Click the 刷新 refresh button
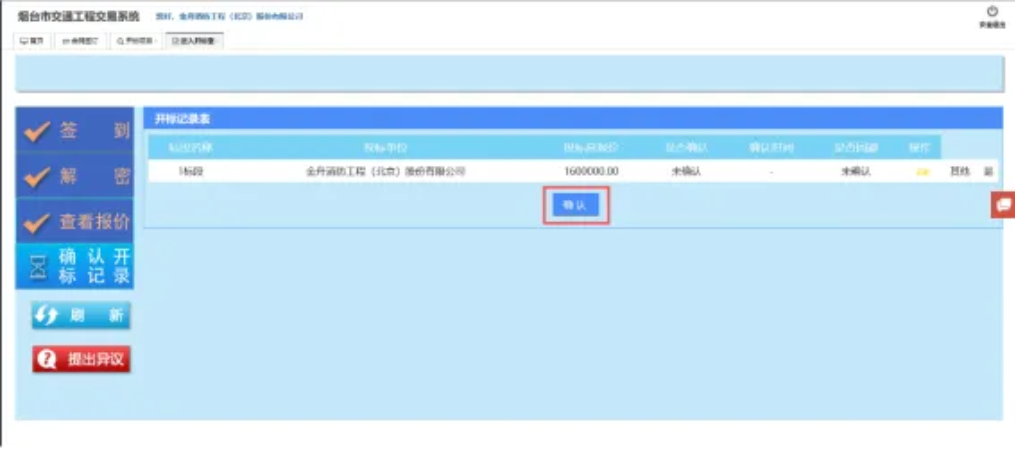 point(81,316)
